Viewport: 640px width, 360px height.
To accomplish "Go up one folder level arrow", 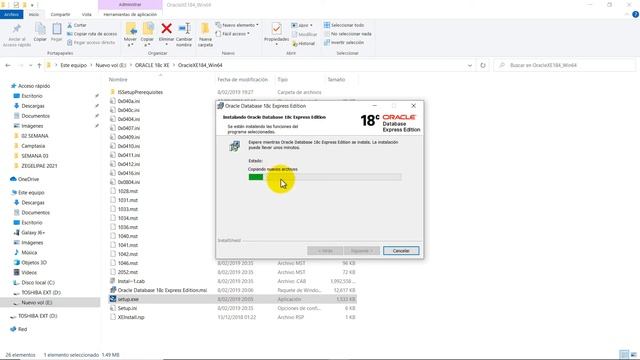I will [x=39, y=65].
